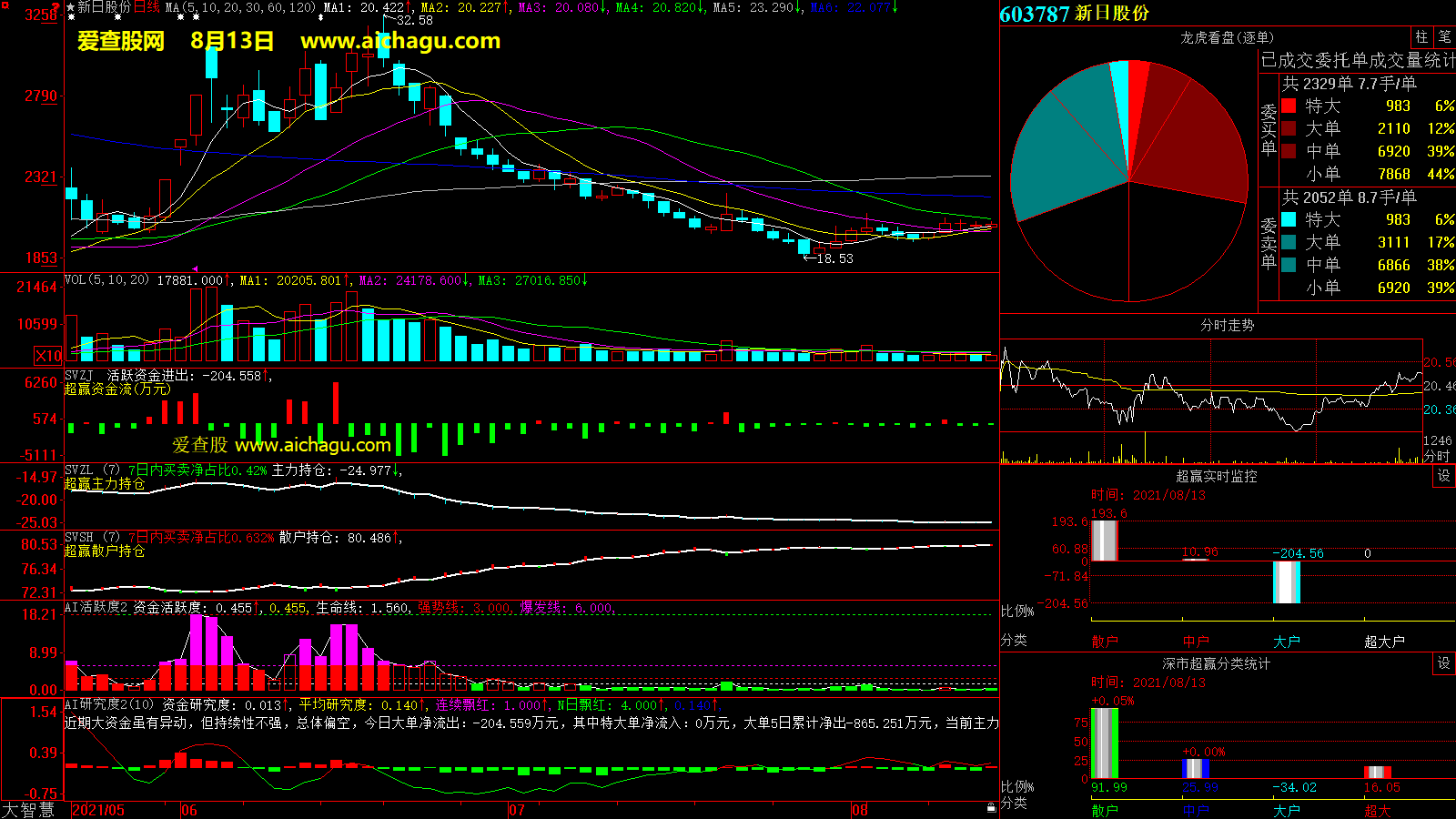
Task: Click the red question mark help icon
Action: [56, 8]
